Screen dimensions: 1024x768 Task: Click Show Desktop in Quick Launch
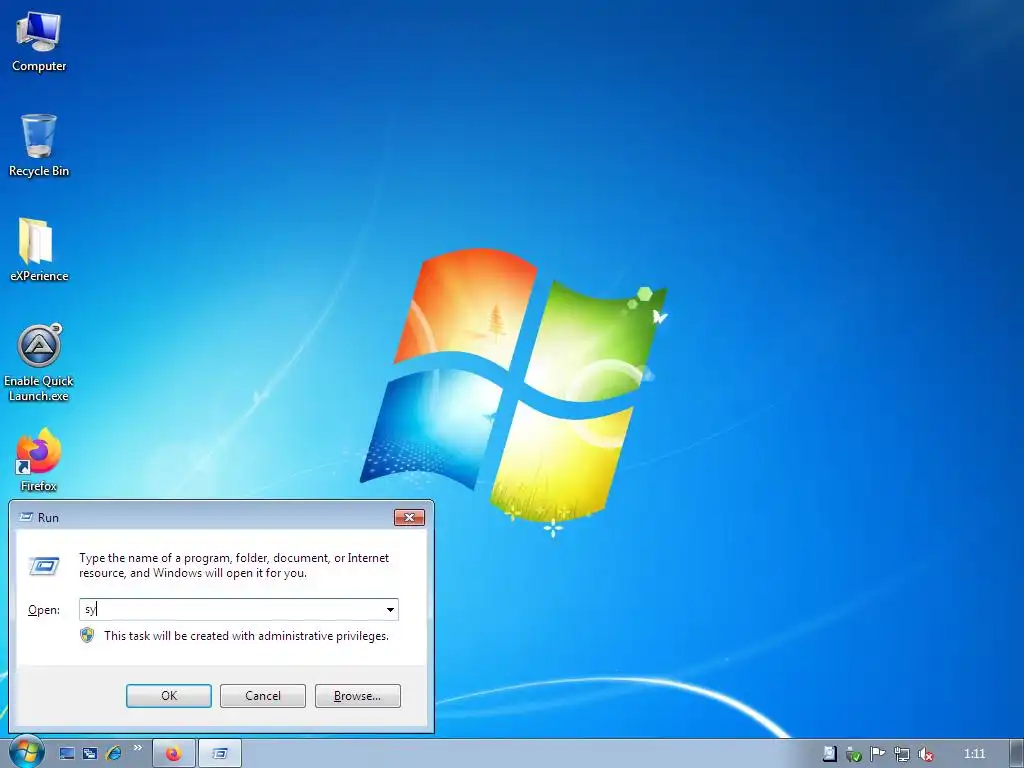pos(67,754)
